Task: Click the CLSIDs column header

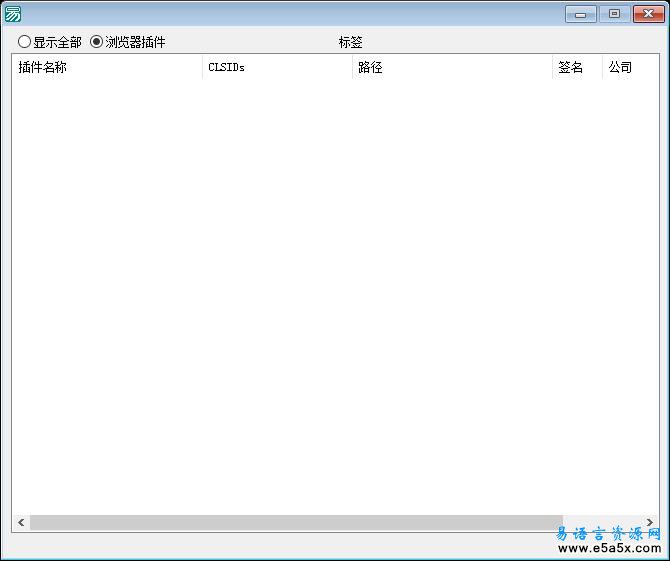Action: click(277, 67)
